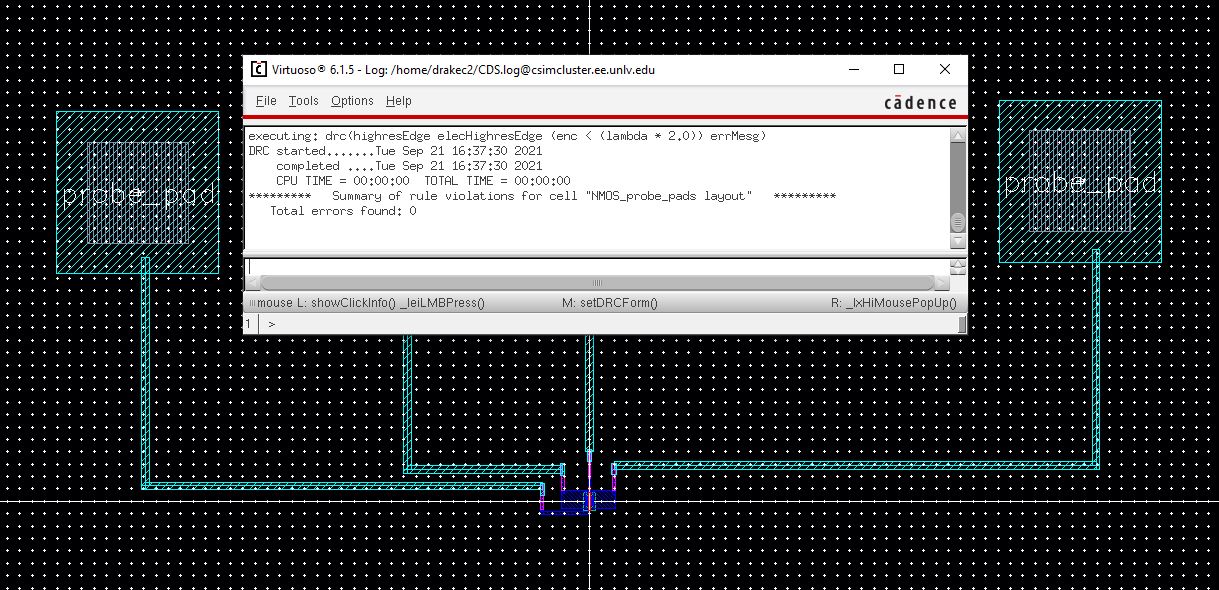Click the 'Summary of rule violations' log line
Screen dimensions: 1219x590
[542, 196]
